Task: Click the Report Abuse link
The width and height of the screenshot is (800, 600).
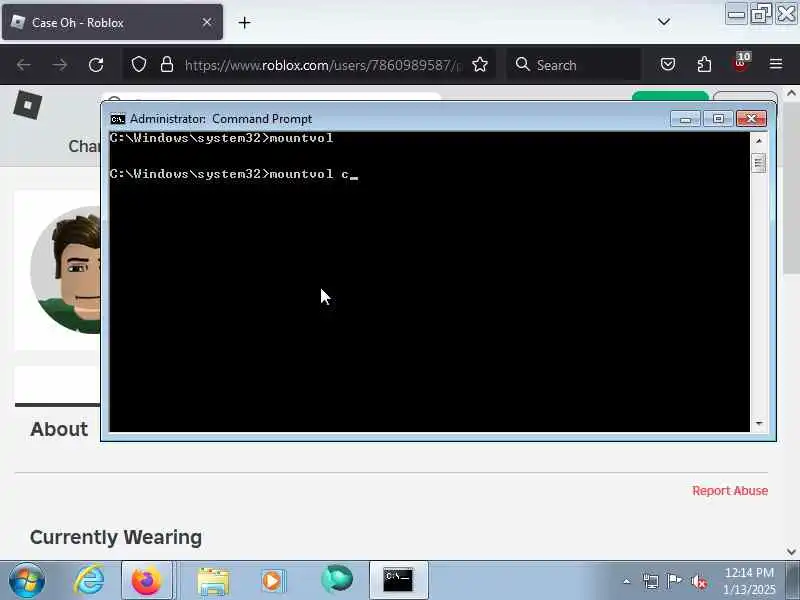Action: [x=730, y=490]
